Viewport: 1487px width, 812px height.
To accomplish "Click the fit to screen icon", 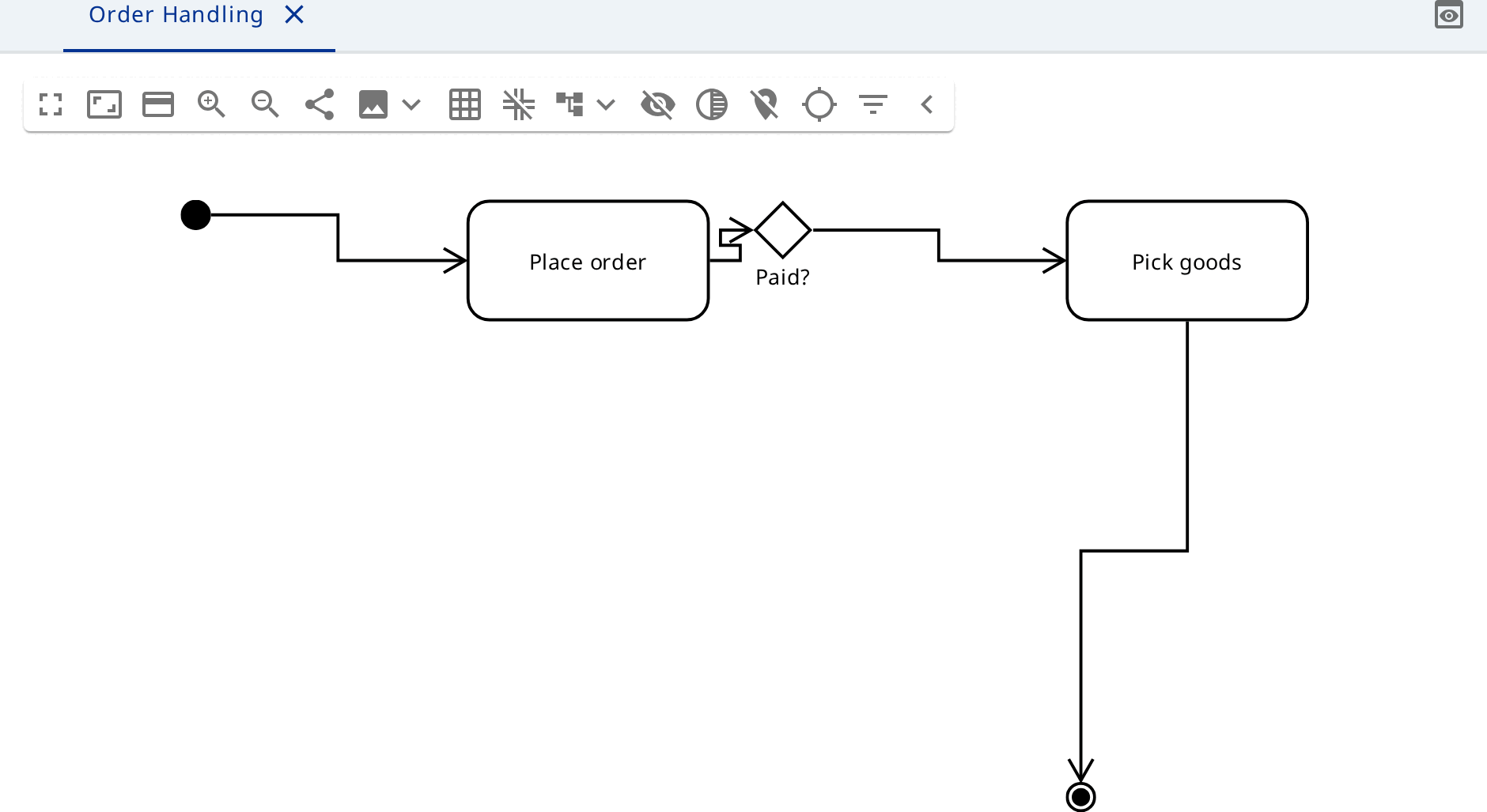I will [x=104, y=104].
